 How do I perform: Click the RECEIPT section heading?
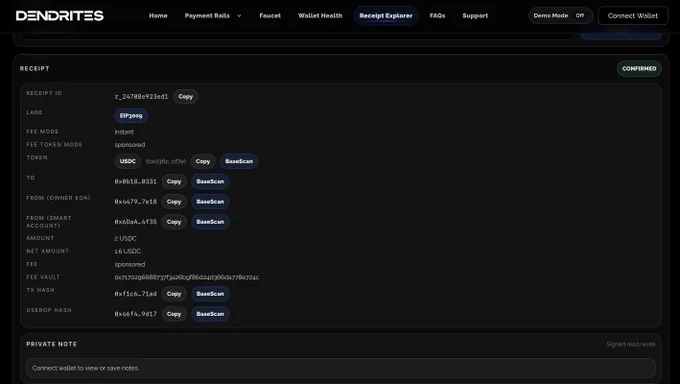(x=35, y=69)
